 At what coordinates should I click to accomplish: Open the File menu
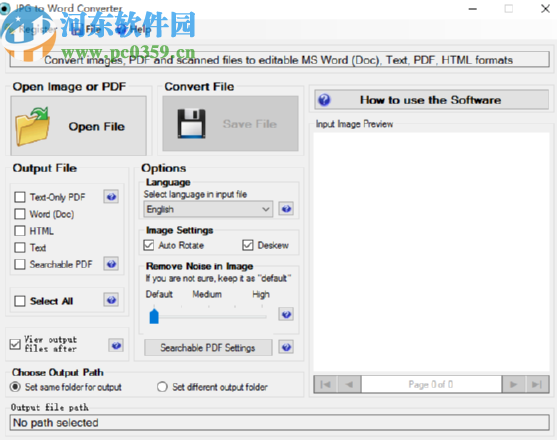pyautogui.click(x=87, y=29)
